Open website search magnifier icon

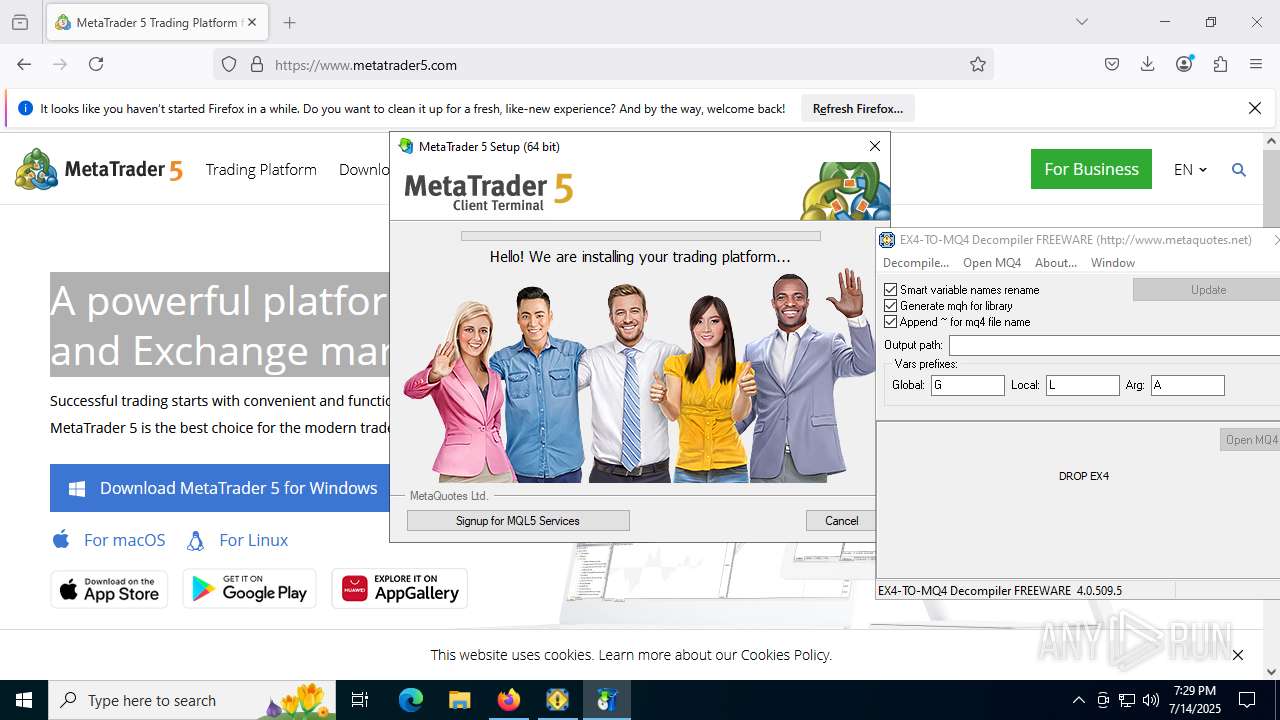(1239, 170)
